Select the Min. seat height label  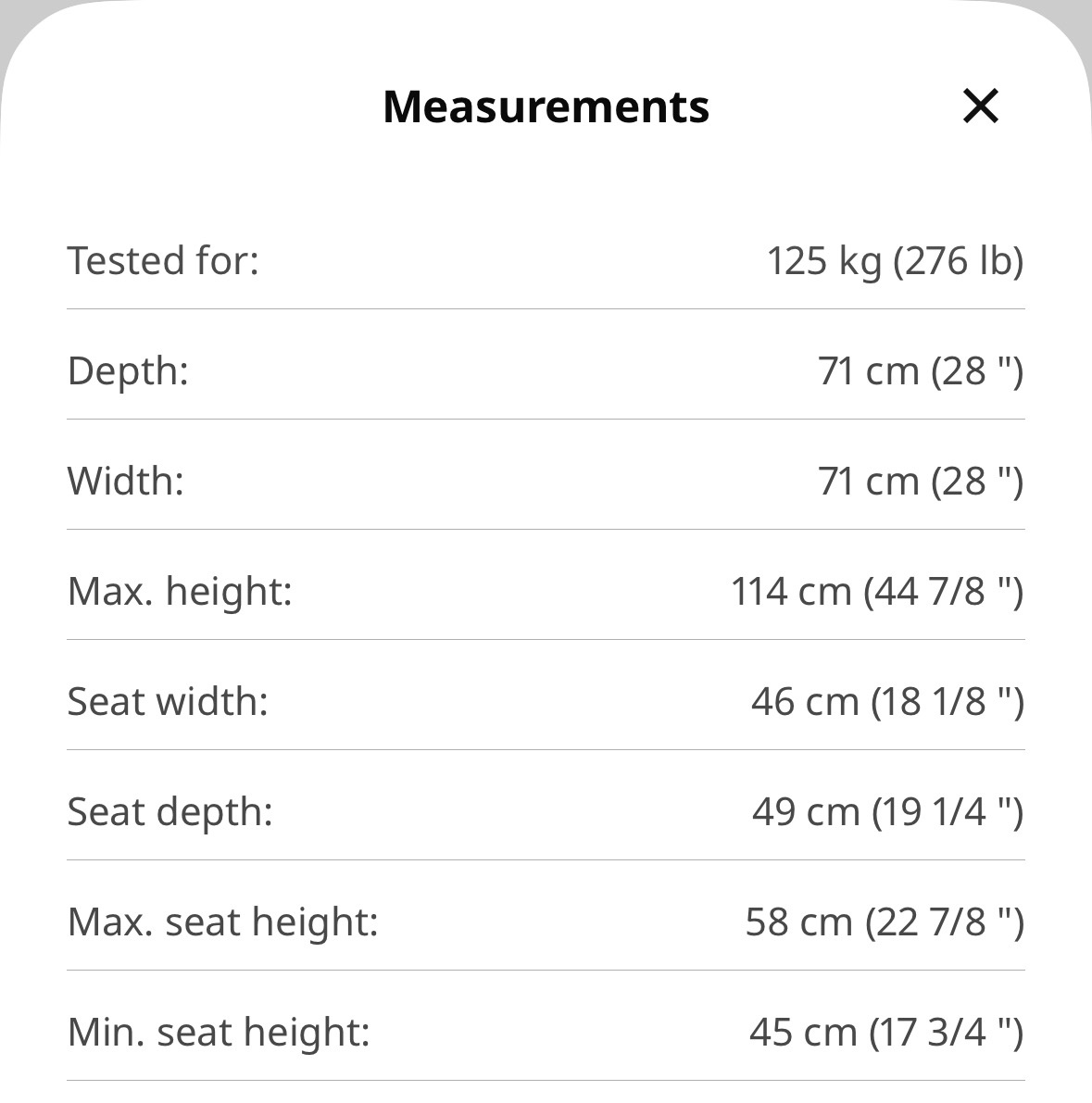[x=218, y=1032]
